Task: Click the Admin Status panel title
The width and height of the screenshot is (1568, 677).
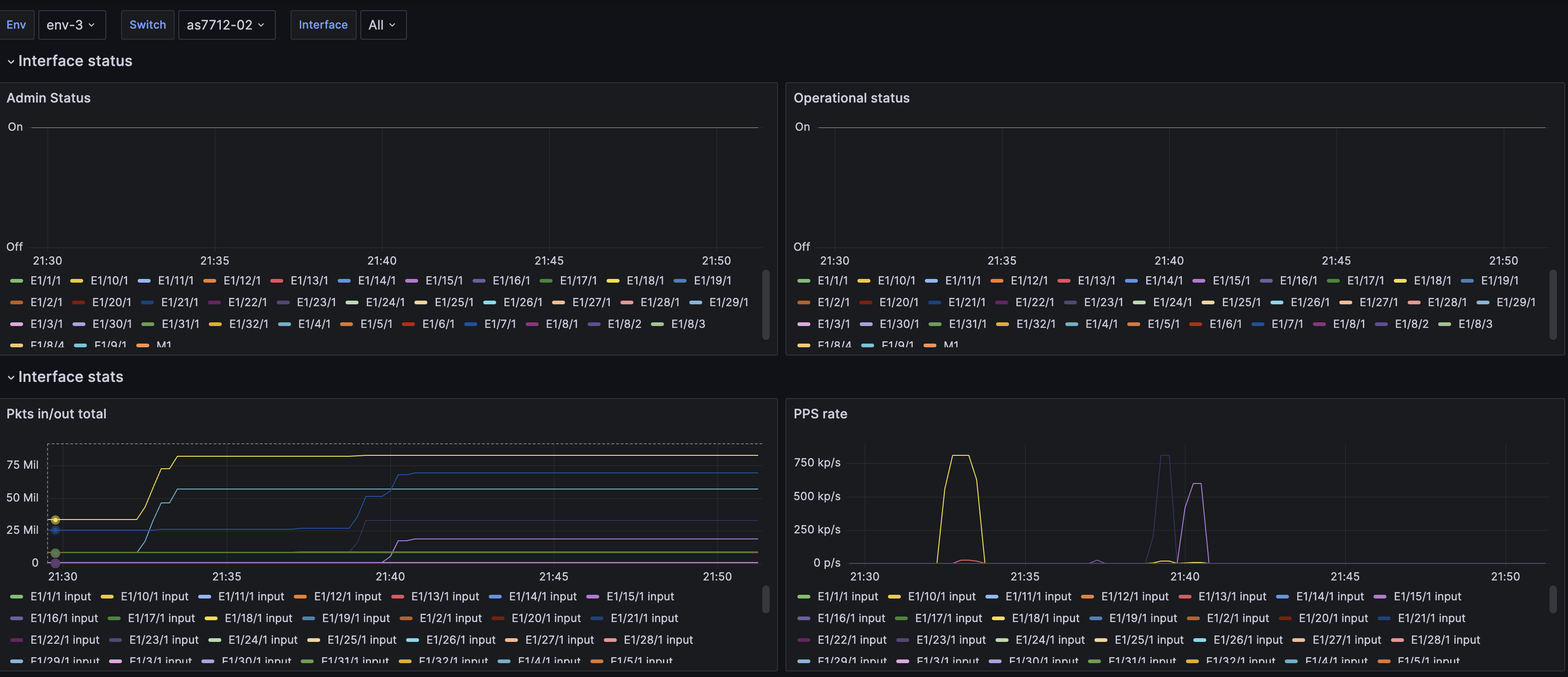Action: tap(48, 98)
